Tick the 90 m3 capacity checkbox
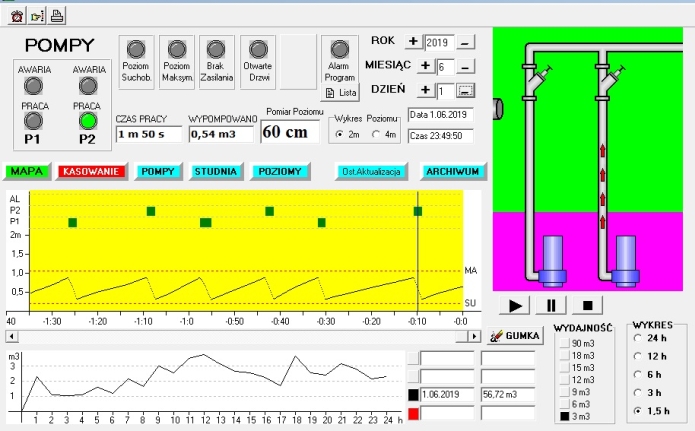 [565, 344]
